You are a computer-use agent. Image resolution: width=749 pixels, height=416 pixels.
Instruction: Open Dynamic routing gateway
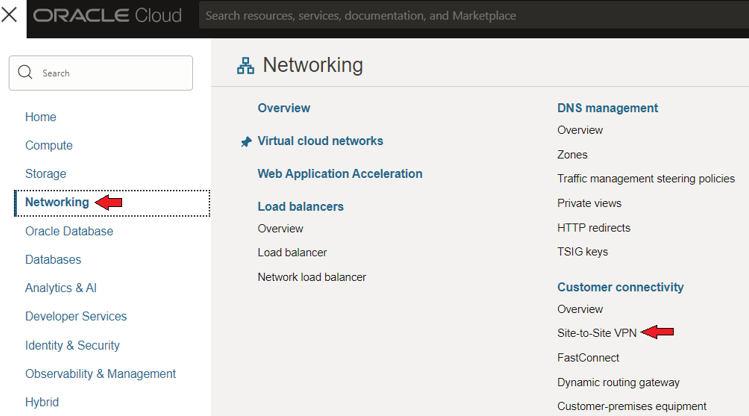[x=618, y=383]
